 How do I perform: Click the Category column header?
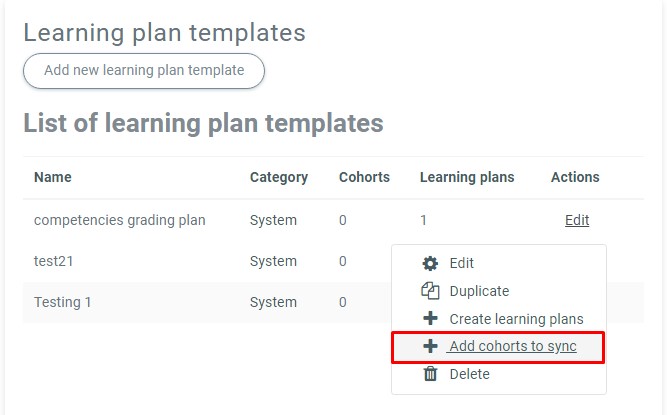click(x=279, y=177)
